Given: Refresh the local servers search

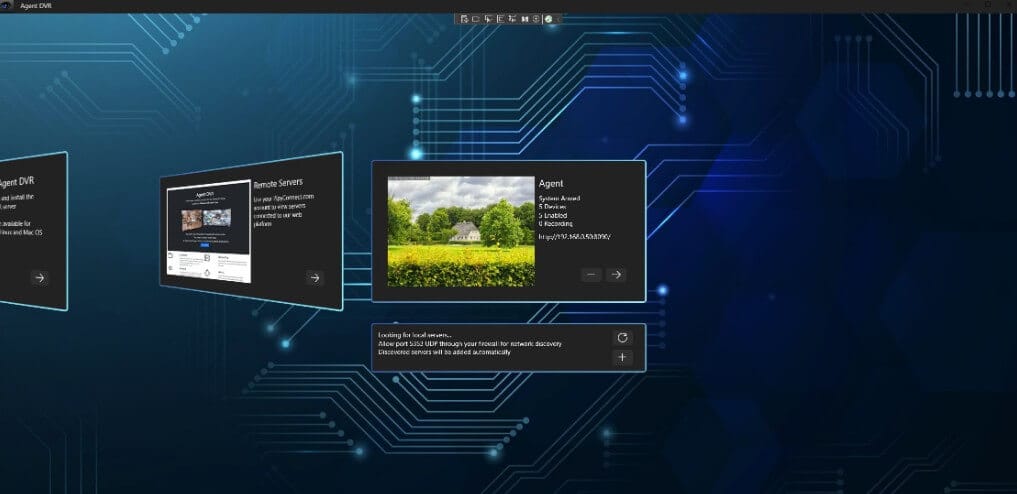Looking at the screenshot, I should pos(622,338).
